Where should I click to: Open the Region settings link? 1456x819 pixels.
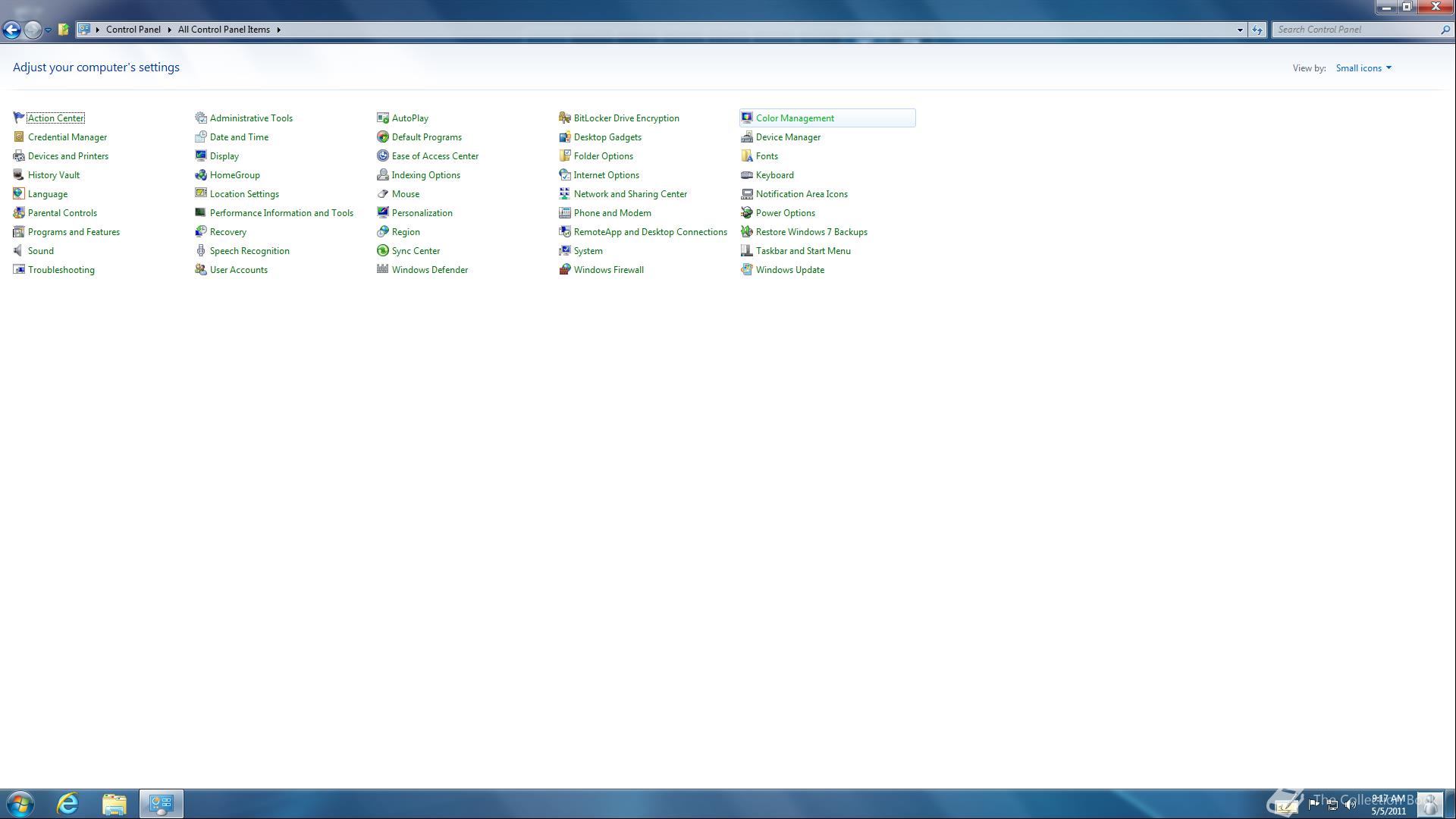click(406, 232)
